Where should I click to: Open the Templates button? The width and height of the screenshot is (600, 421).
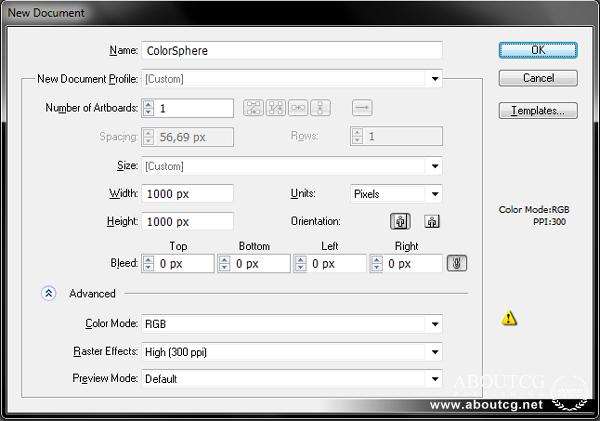(x=537, y=111)
